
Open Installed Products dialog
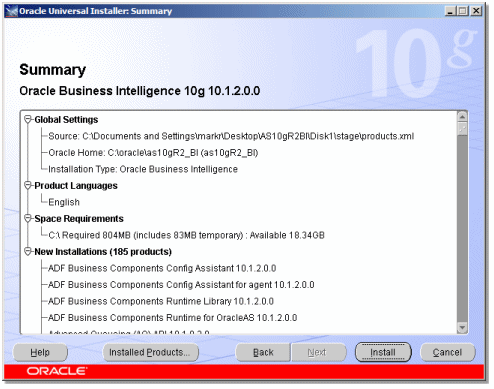tap(150, 352)
